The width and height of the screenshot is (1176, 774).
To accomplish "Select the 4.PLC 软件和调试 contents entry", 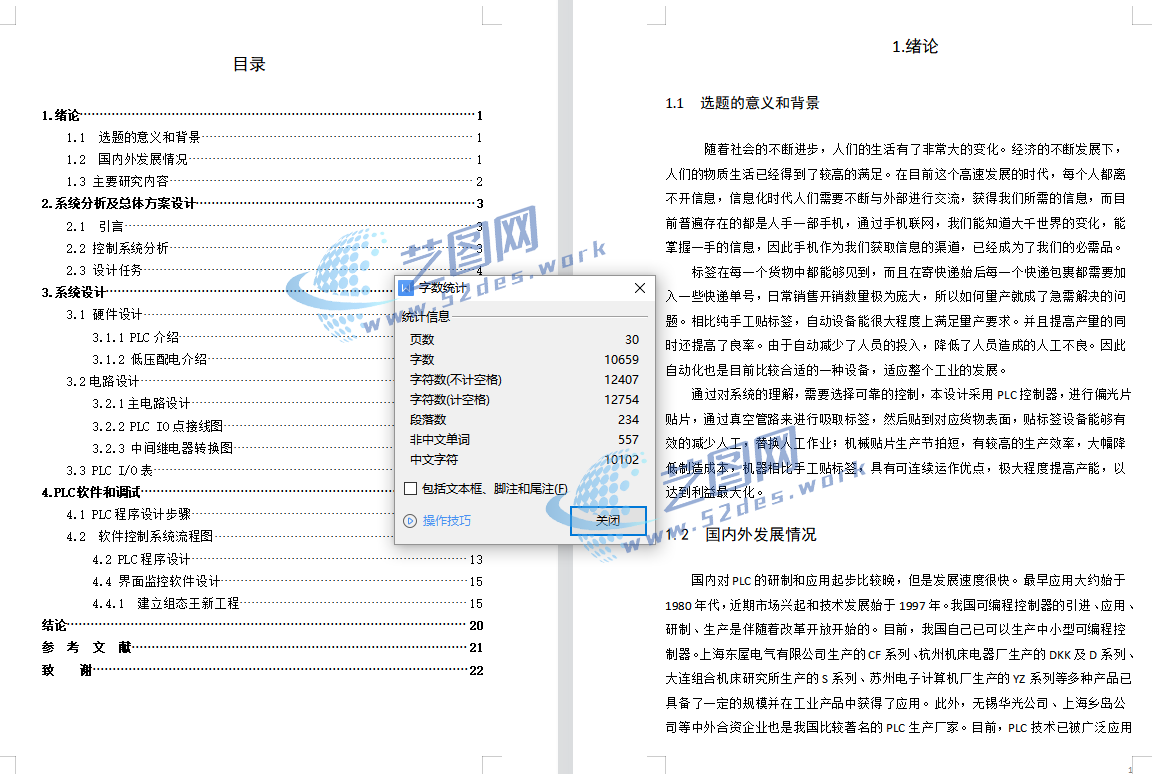I will (218, 492).
